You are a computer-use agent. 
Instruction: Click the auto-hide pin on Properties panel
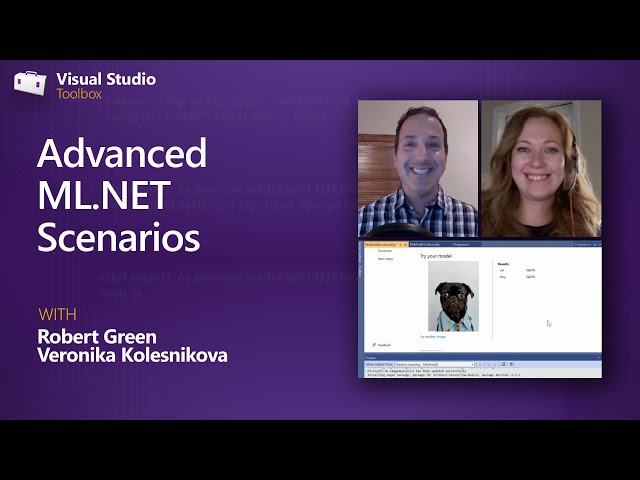(x=595, y=244)
